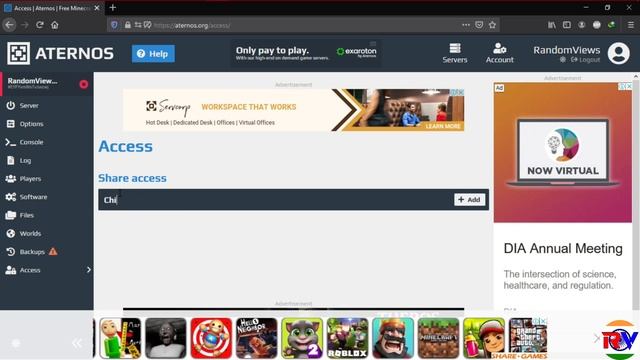Bookmark this page with the star
This screenshot has height=360, width=640.
click(x=492, y=25)
